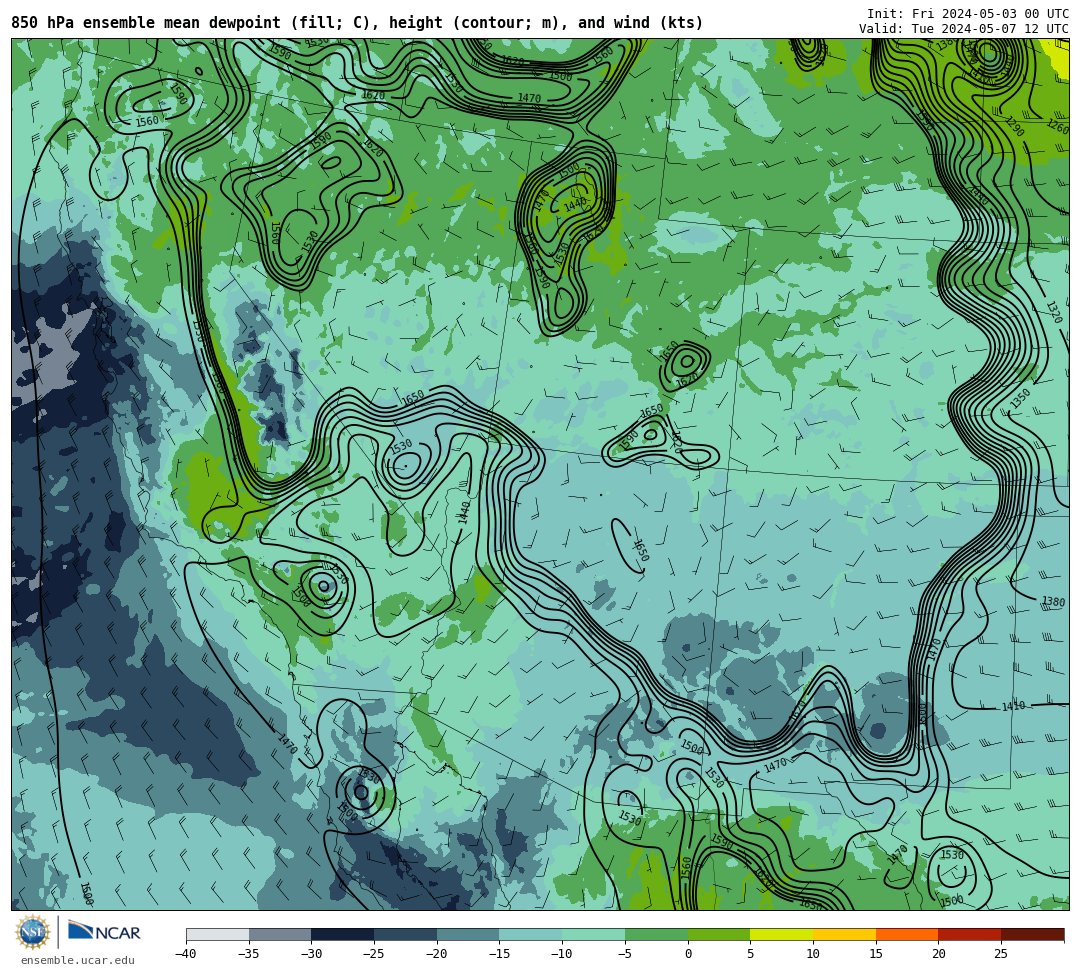Pick the 15 to 20 orange colorbar segment
Viewport: 1080px width, 973px height.
point(907,934)
